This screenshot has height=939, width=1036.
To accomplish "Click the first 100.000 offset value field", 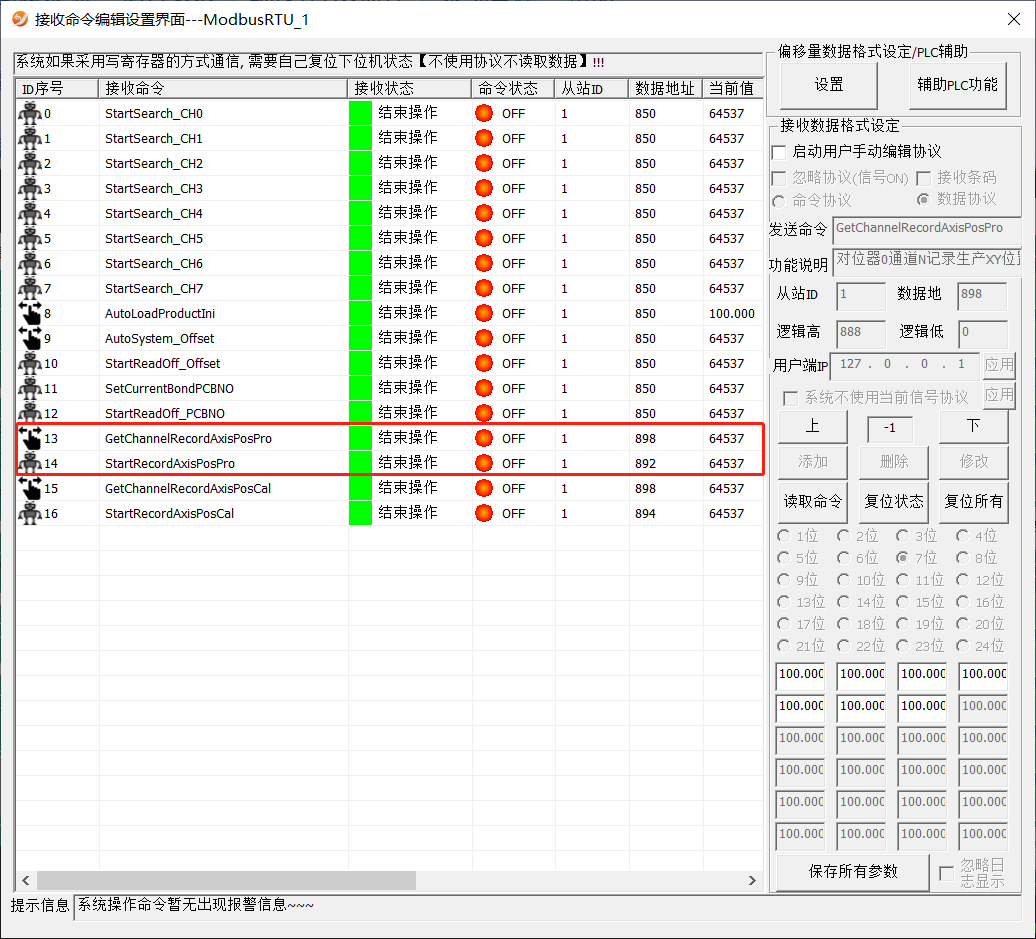I will coord(801,674).
